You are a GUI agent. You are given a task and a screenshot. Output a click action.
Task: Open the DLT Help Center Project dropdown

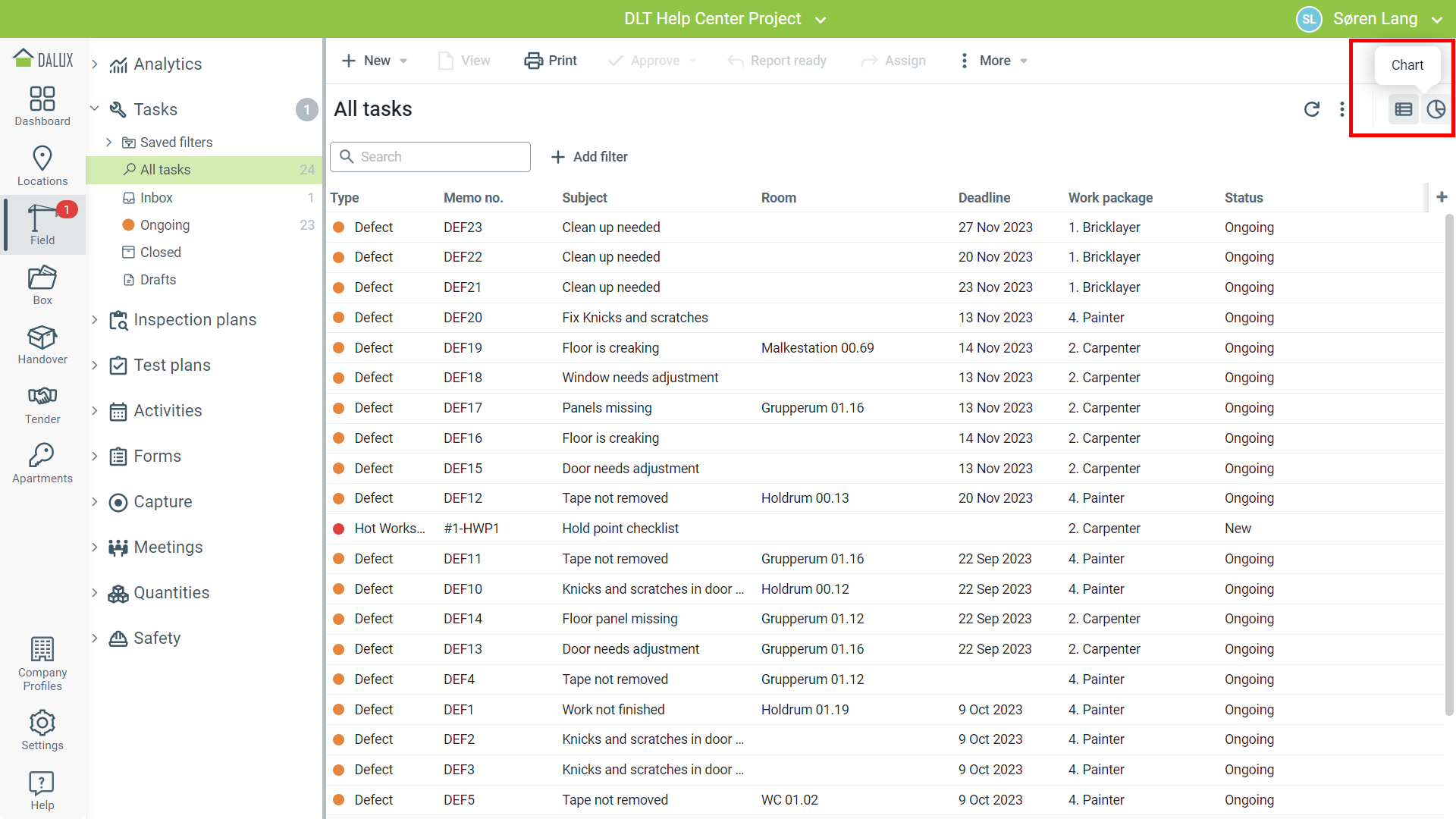[724, 19]
